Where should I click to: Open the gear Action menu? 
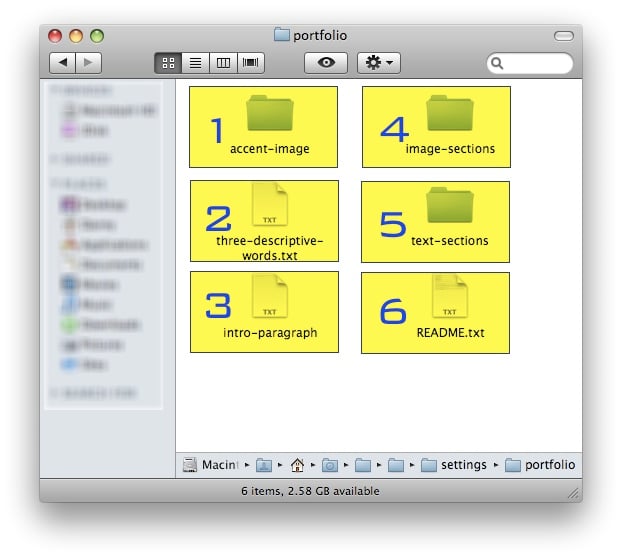pyautogui.click(x=379, y=63)
